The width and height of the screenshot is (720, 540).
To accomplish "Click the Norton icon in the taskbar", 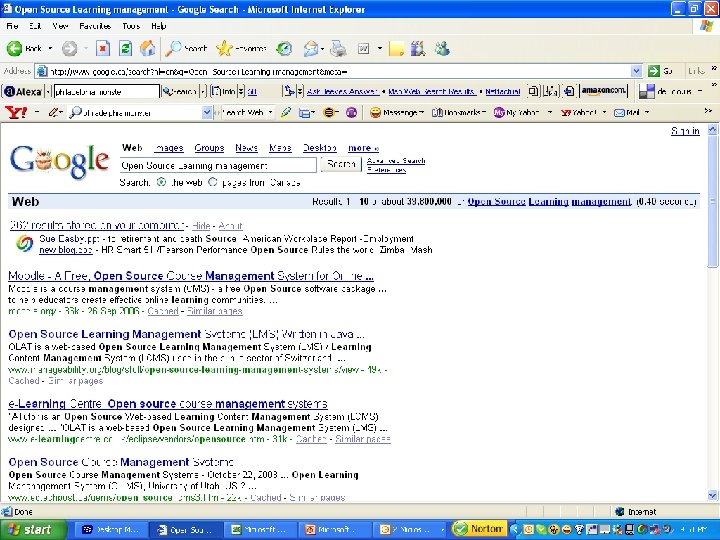I will click(x=479, y=529).
